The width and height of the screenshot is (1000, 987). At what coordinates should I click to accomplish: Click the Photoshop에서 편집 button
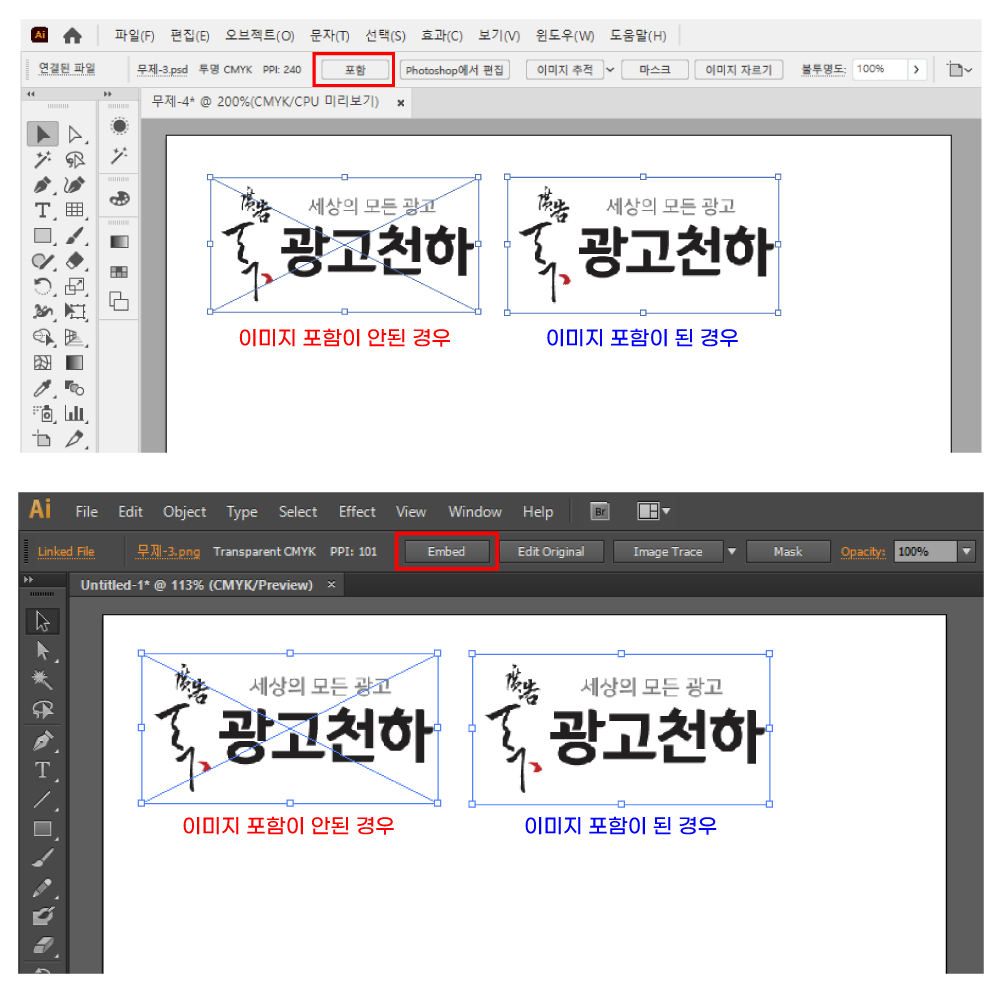tap(455, 69)
